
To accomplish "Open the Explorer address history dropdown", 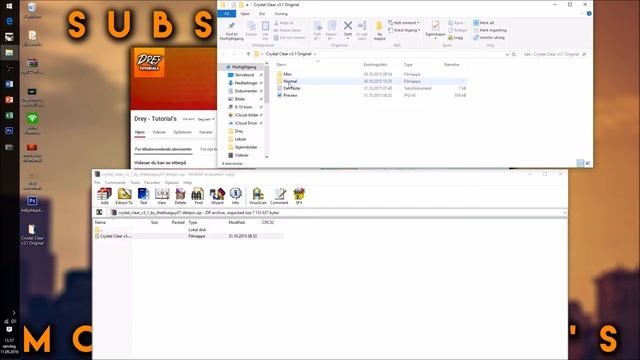I will point(507,54).
